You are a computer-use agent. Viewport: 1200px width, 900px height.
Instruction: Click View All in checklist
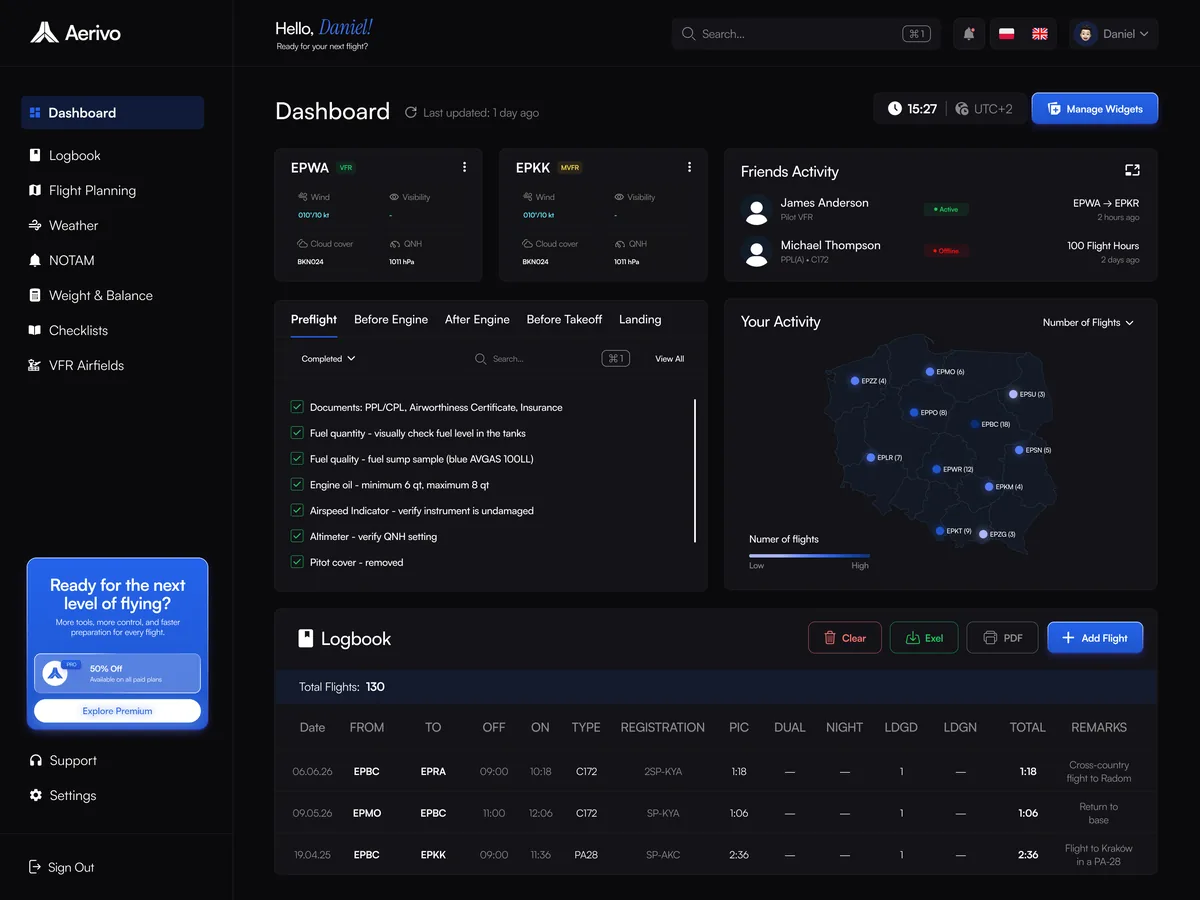(670, 359)
